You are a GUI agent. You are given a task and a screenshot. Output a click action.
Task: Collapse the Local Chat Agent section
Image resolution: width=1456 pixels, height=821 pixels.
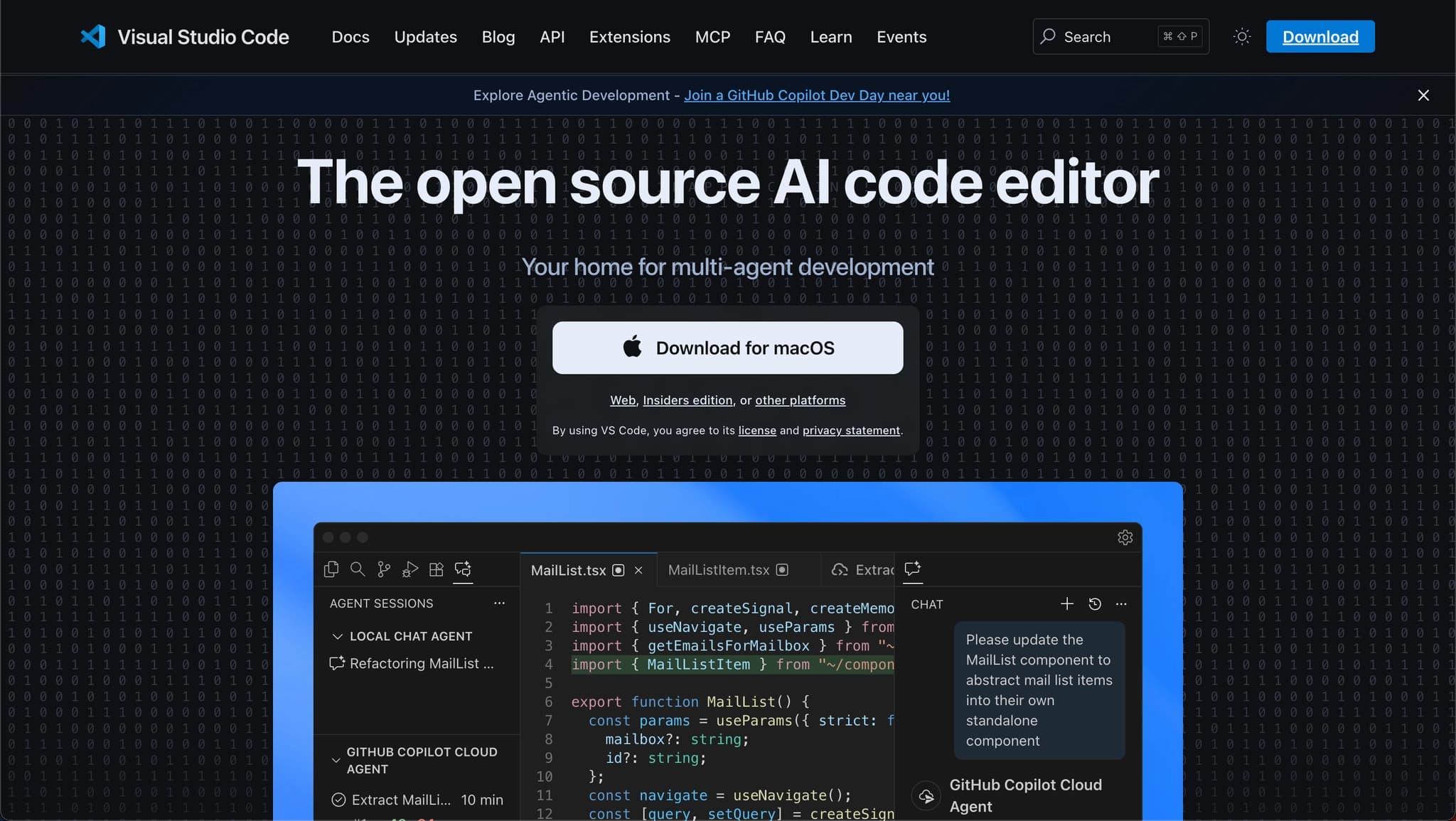pyautogui.click(x=338, y=635)
